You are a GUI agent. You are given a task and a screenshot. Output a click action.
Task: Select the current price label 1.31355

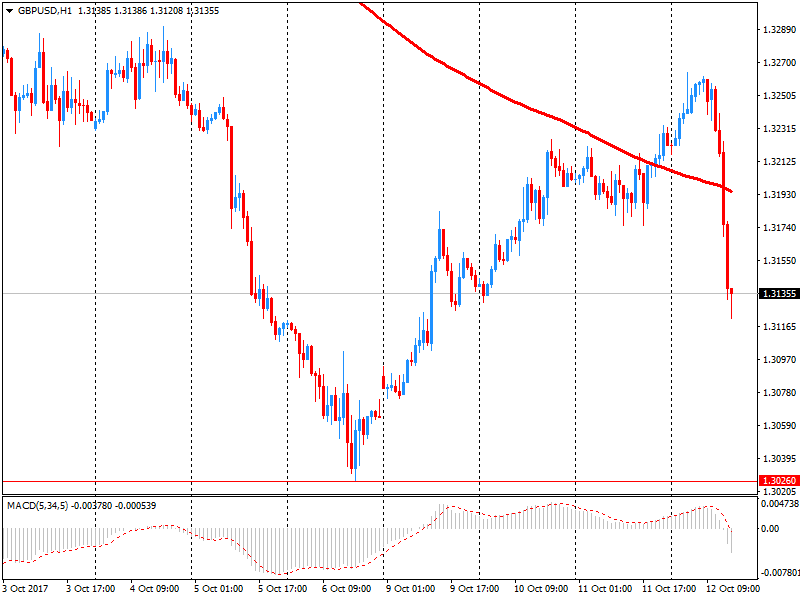779,293
